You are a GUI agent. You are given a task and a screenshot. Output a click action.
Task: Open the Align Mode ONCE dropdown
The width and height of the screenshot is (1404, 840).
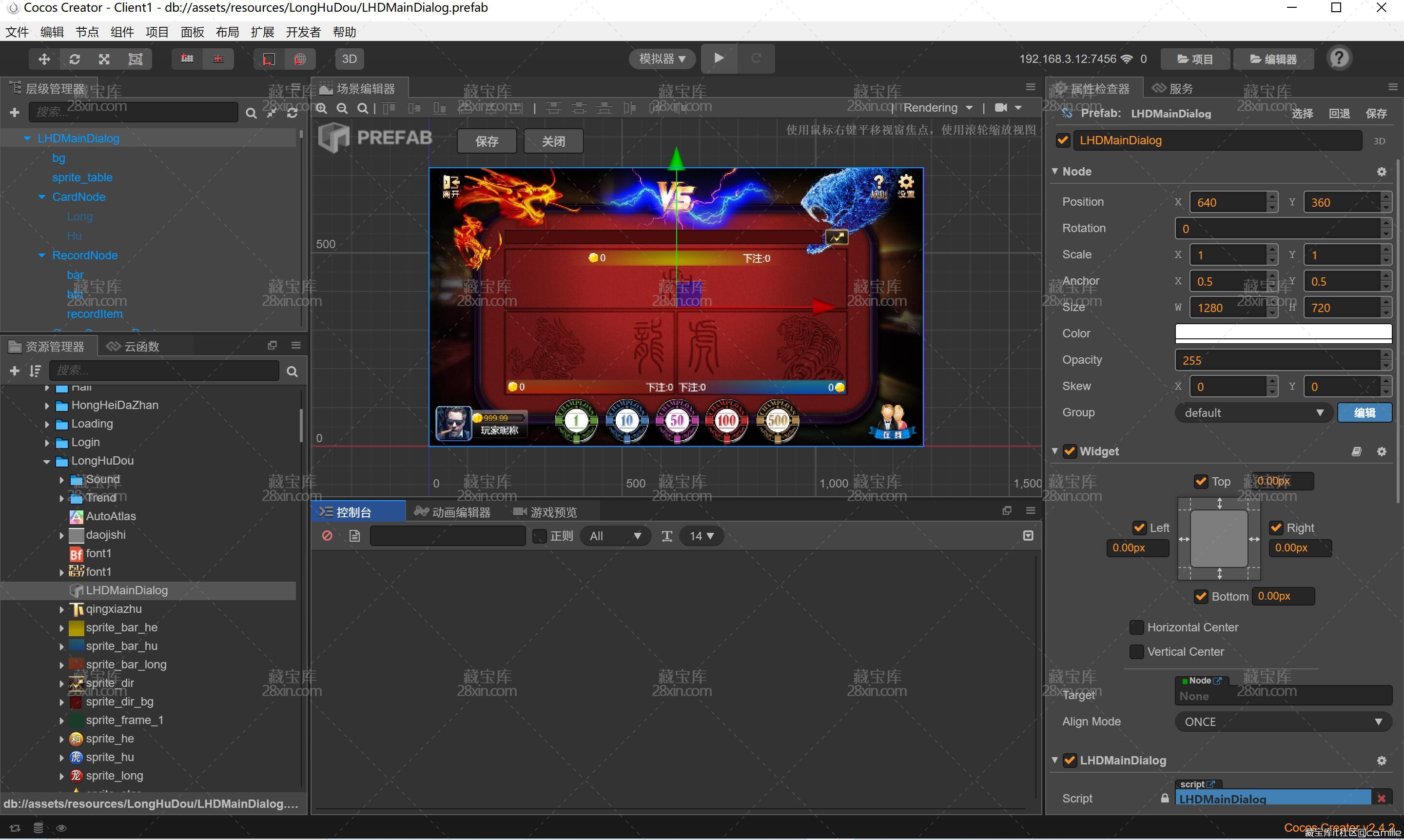(x=1283, y=722)
